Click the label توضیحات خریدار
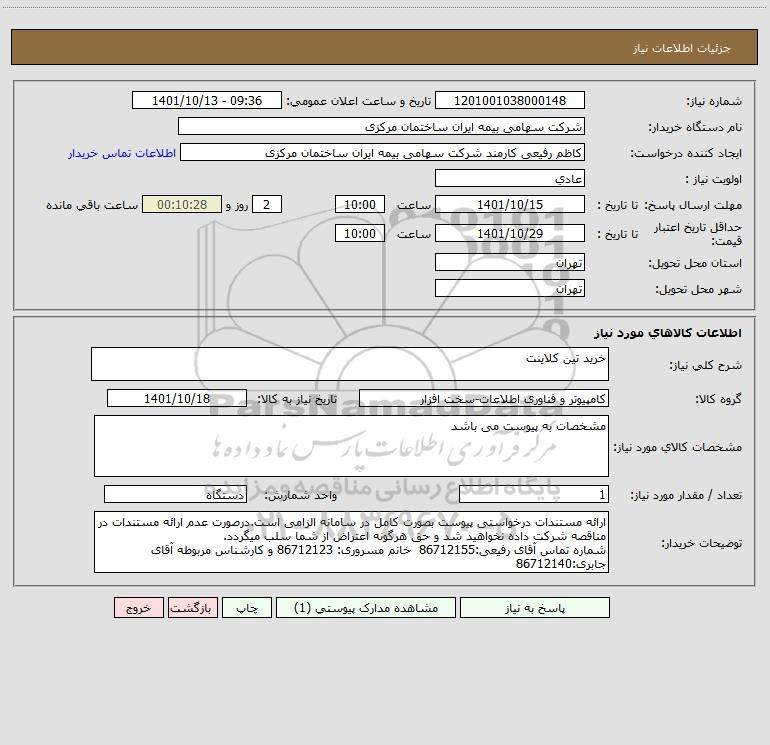The width and height of the screenshot is (770, 745). 702,543
